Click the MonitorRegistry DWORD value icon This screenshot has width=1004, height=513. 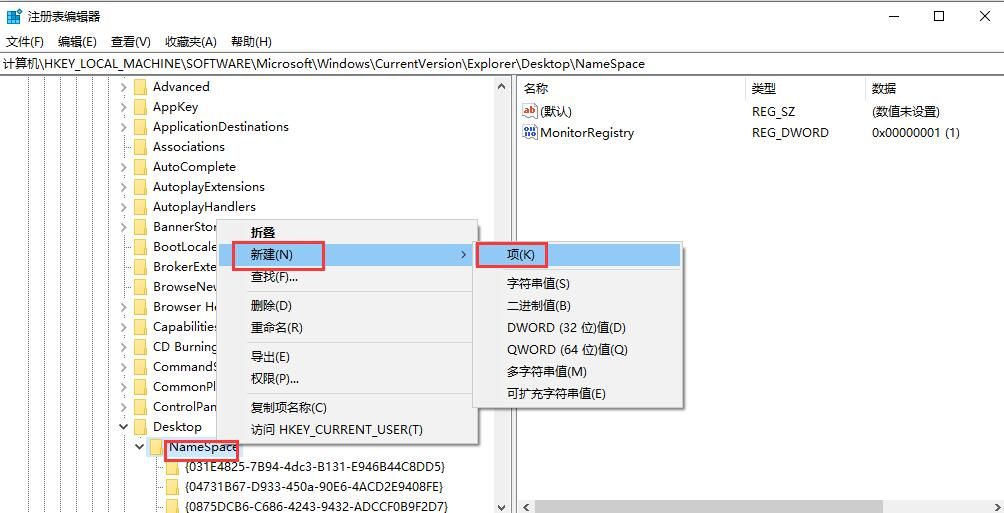[530, 132]
